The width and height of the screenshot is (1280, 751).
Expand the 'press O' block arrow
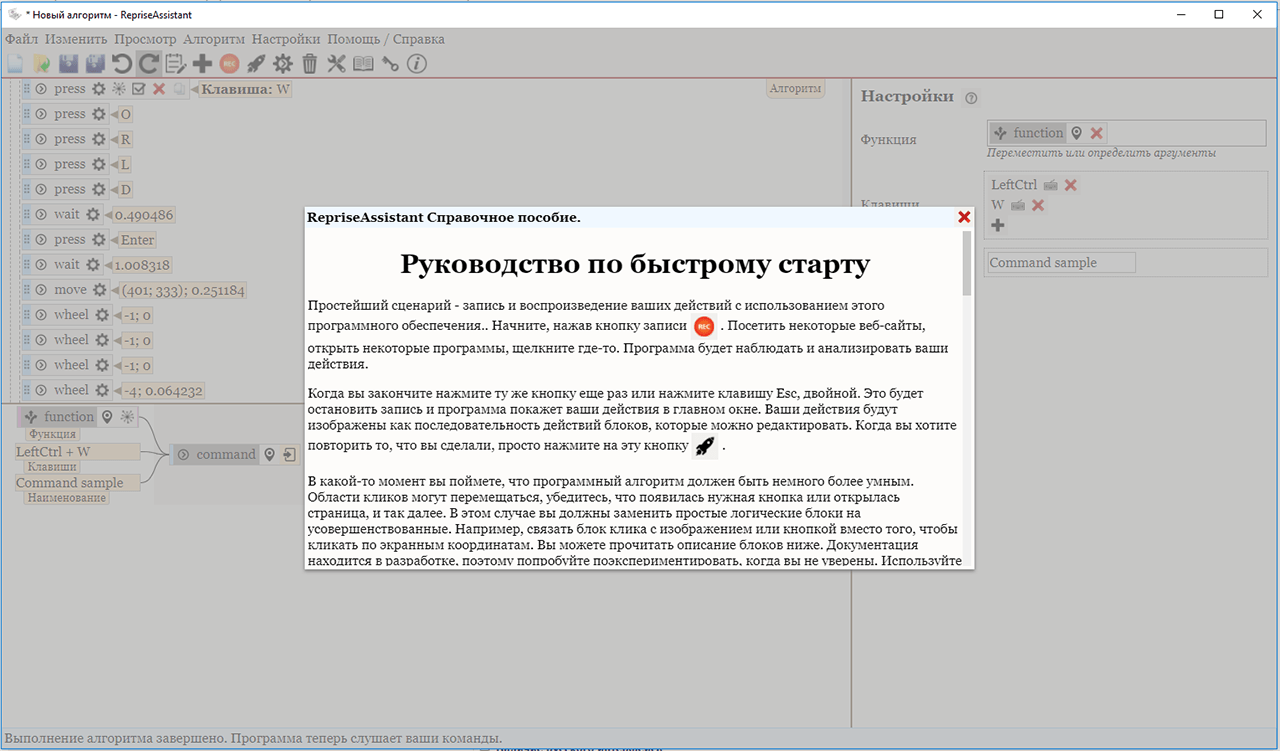(41, 114)
